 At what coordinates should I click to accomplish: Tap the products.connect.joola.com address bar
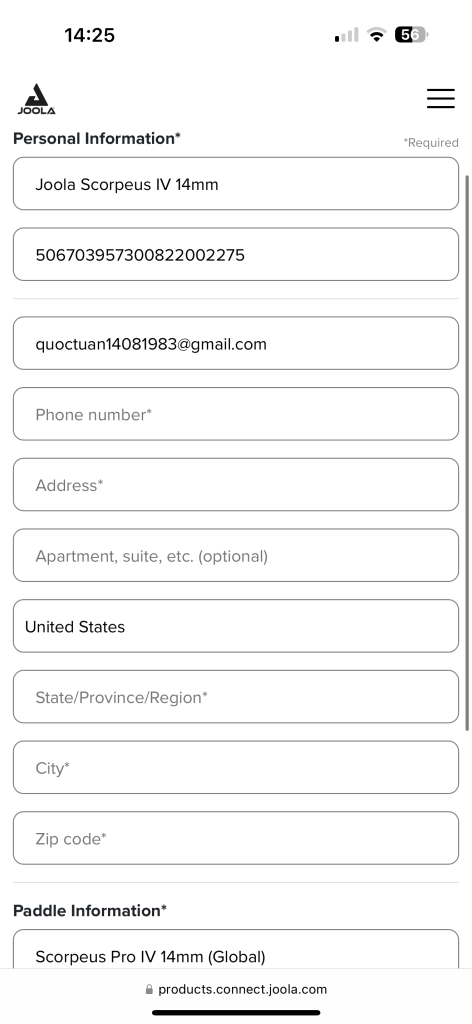point(236,989)
